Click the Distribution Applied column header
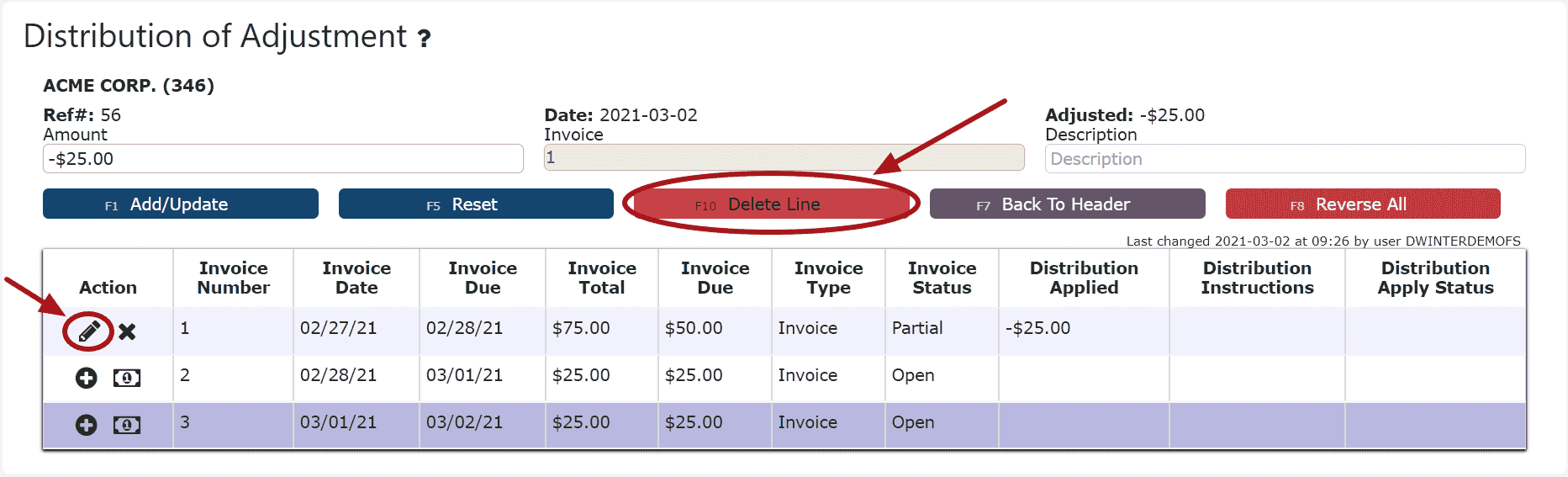1568x477 pixels. tap(1084, 278)
